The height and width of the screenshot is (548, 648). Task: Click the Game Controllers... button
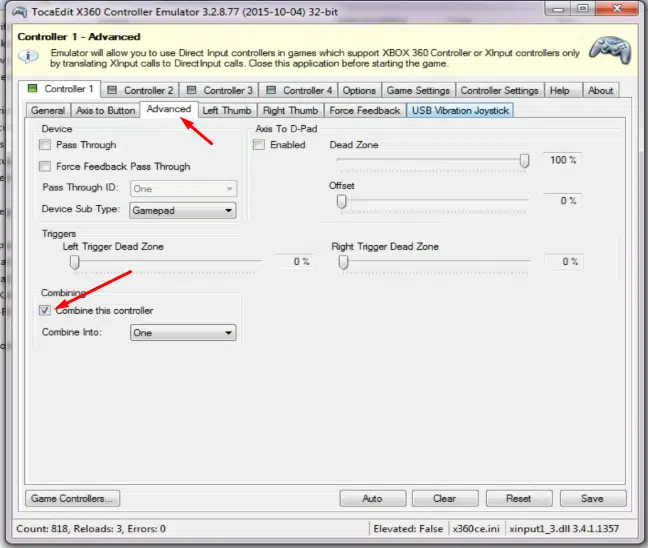72,498
